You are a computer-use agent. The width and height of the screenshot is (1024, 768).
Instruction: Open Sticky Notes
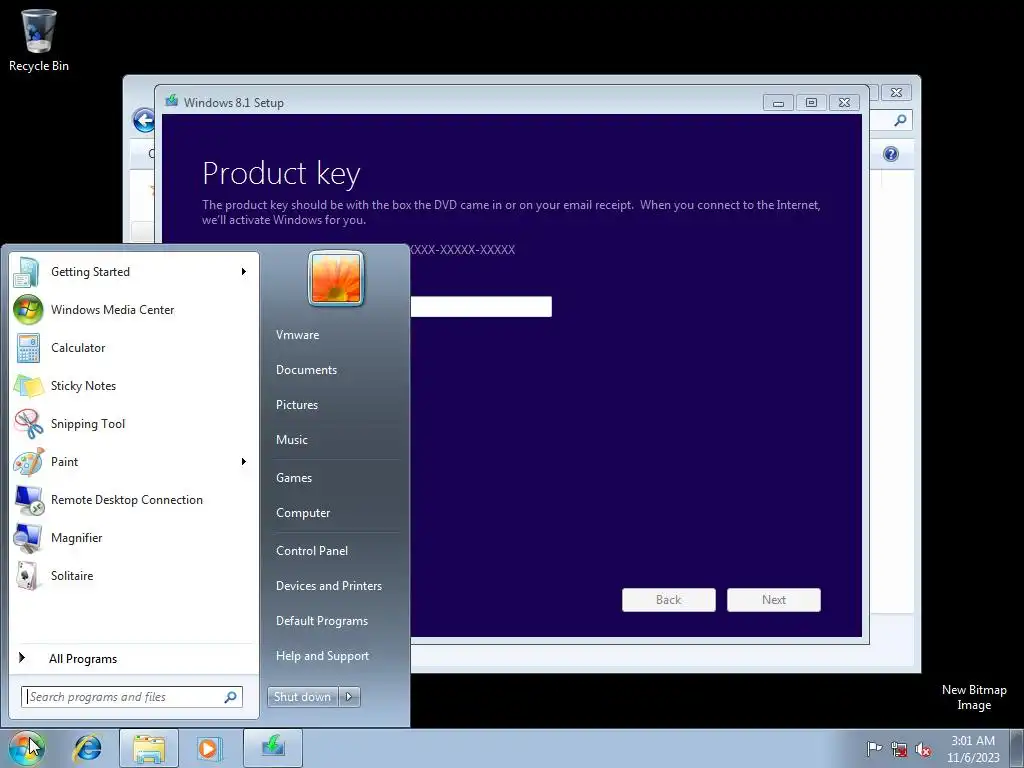pos(134,385)
